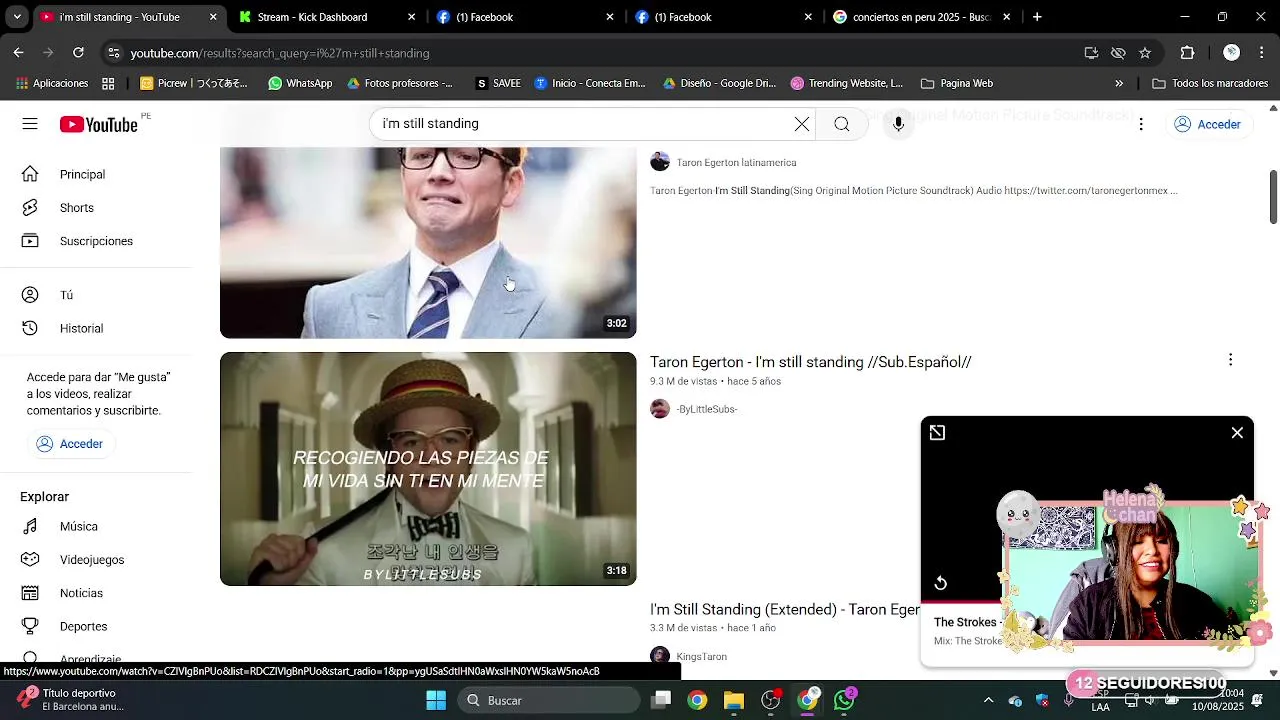Open Todos los marcadores folder

tap(1210, 83)
